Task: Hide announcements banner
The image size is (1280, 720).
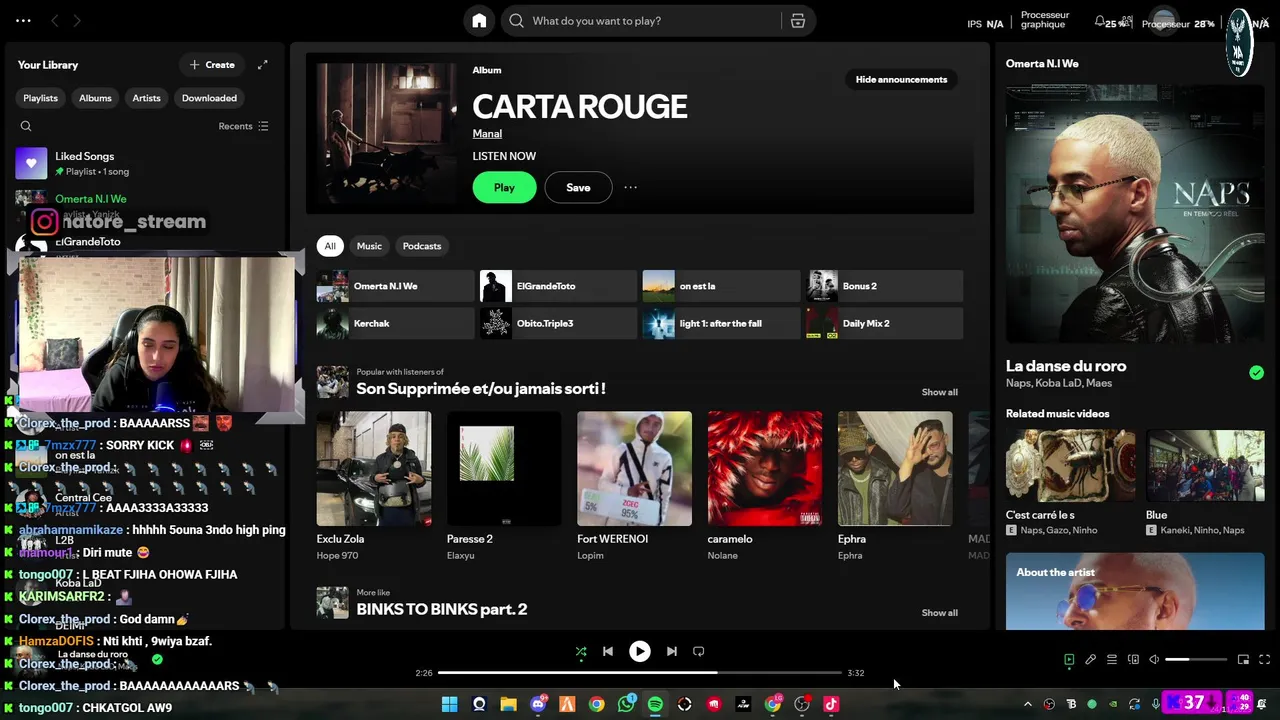Action: click(901, 79)
